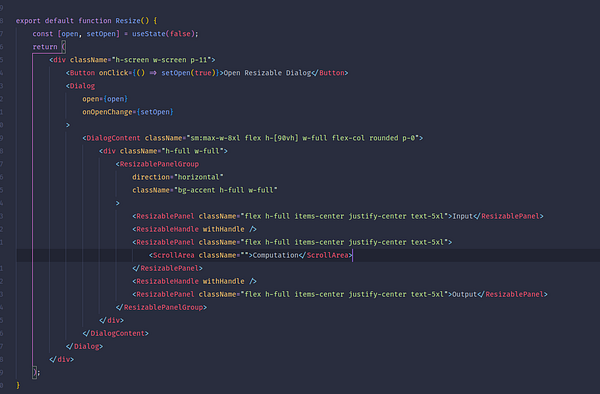This screenshot has height=394, width=600.
Task: Click the export keyword
Action: pyautogui.click(x=28, y=21)
